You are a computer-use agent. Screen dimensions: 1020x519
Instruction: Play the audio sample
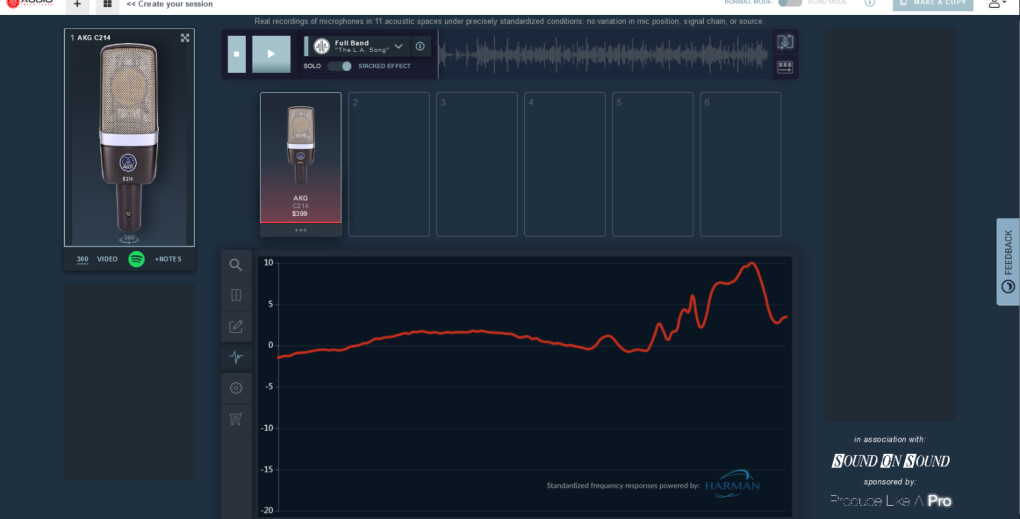271,54
